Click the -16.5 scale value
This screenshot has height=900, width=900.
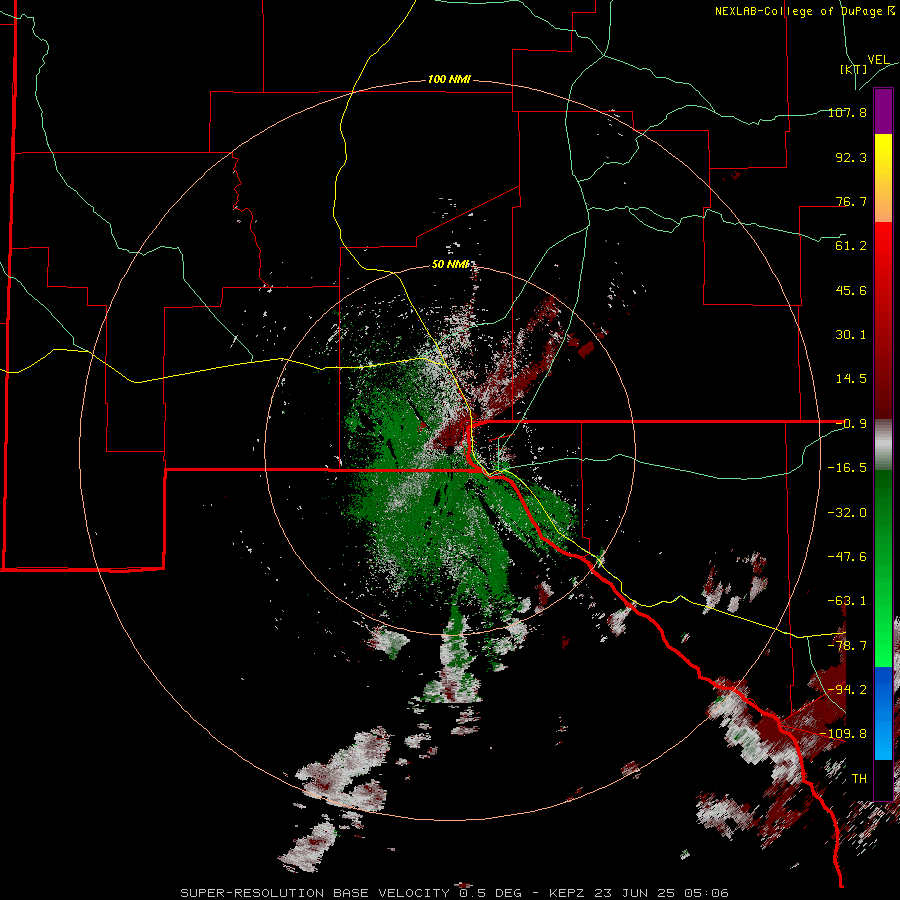click(847, 468)
